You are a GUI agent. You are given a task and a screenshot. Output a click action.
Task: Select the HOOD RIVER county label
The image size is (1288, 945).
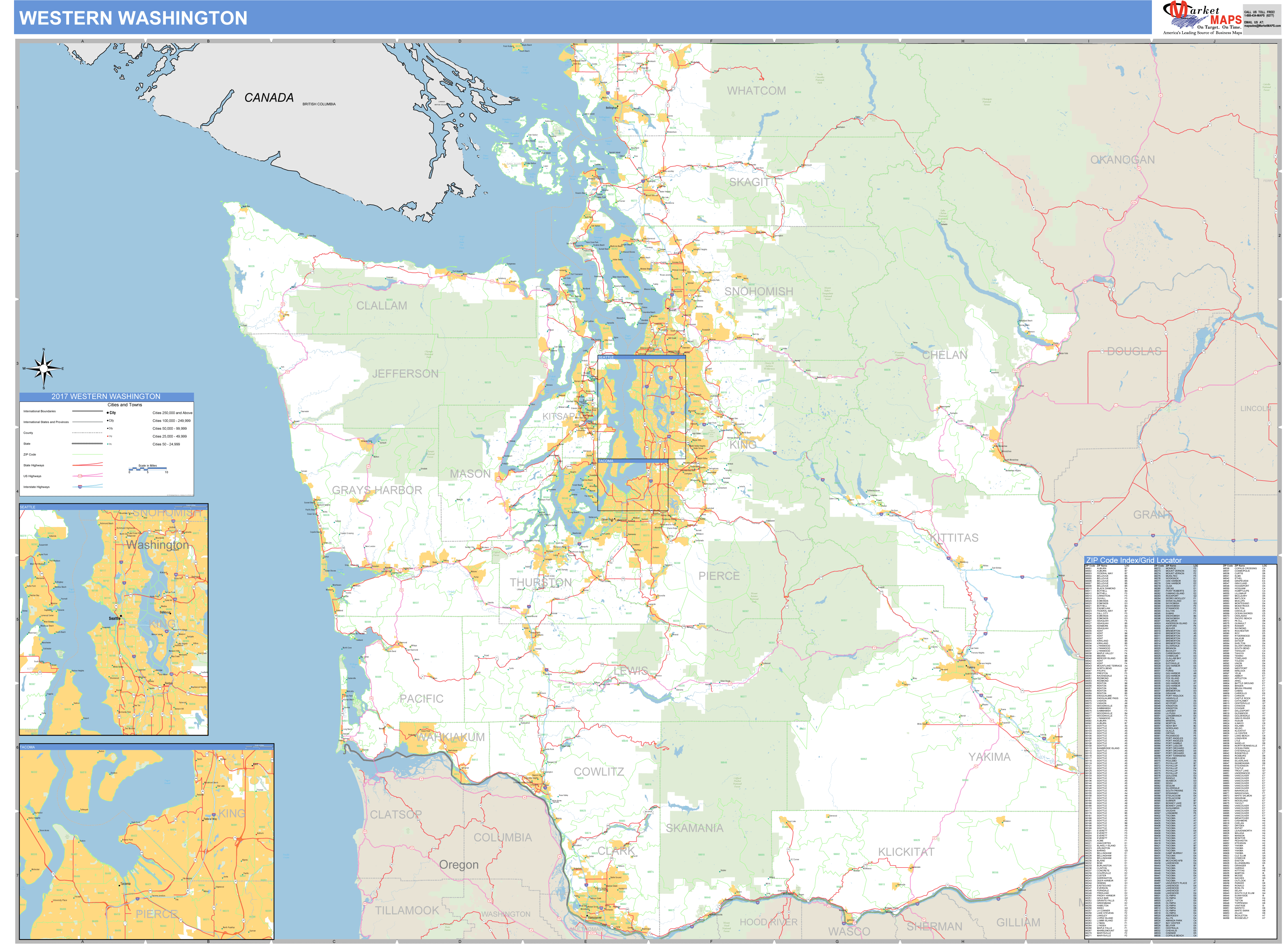[x=768, y=922]
